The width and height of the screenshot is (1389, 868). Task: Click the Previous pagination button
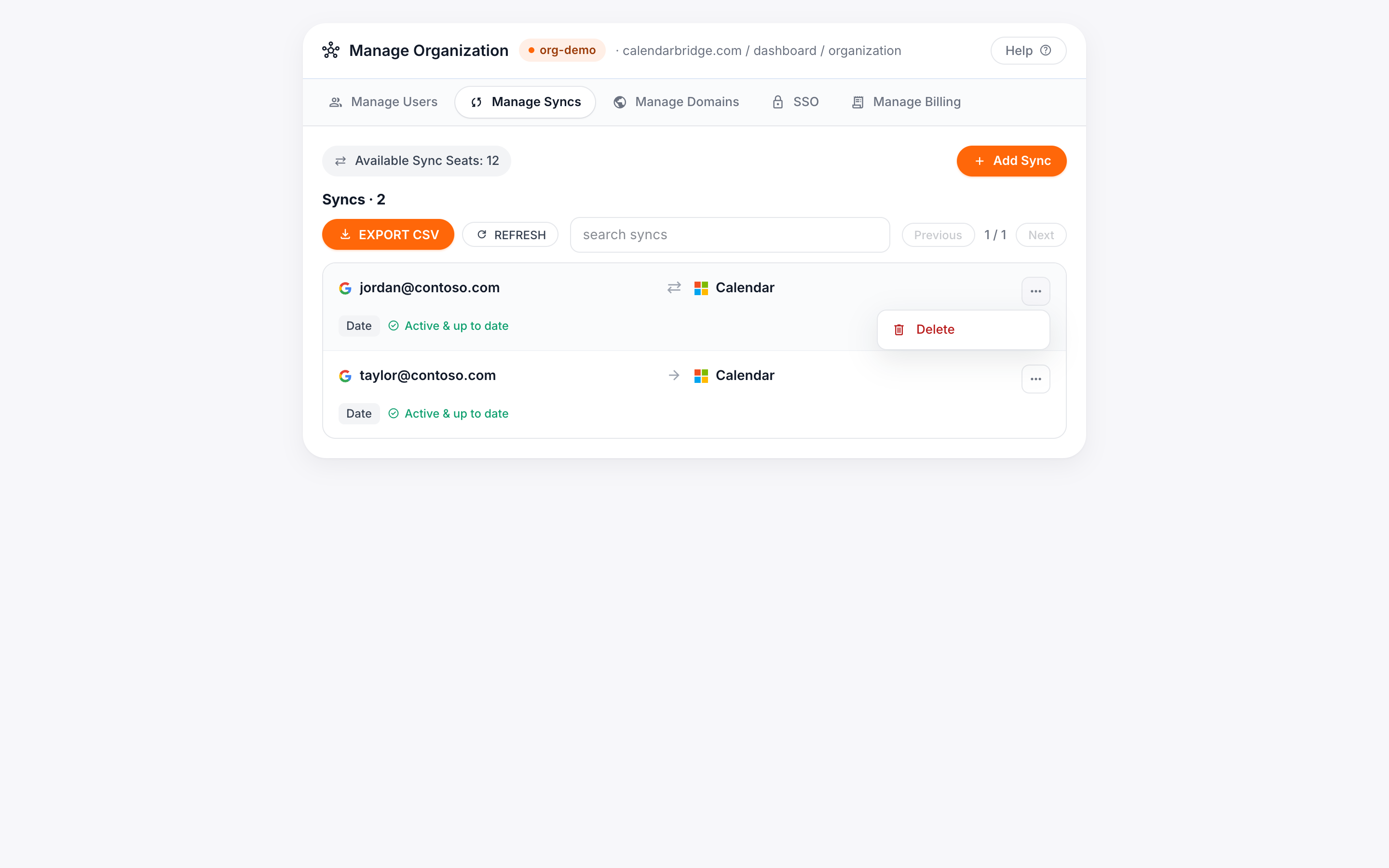(938, 235)
